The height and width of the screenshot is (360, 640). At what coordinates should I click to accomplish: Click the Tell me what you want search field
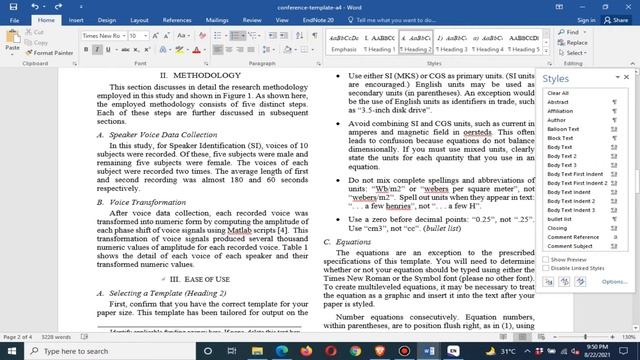pos(392,20)
